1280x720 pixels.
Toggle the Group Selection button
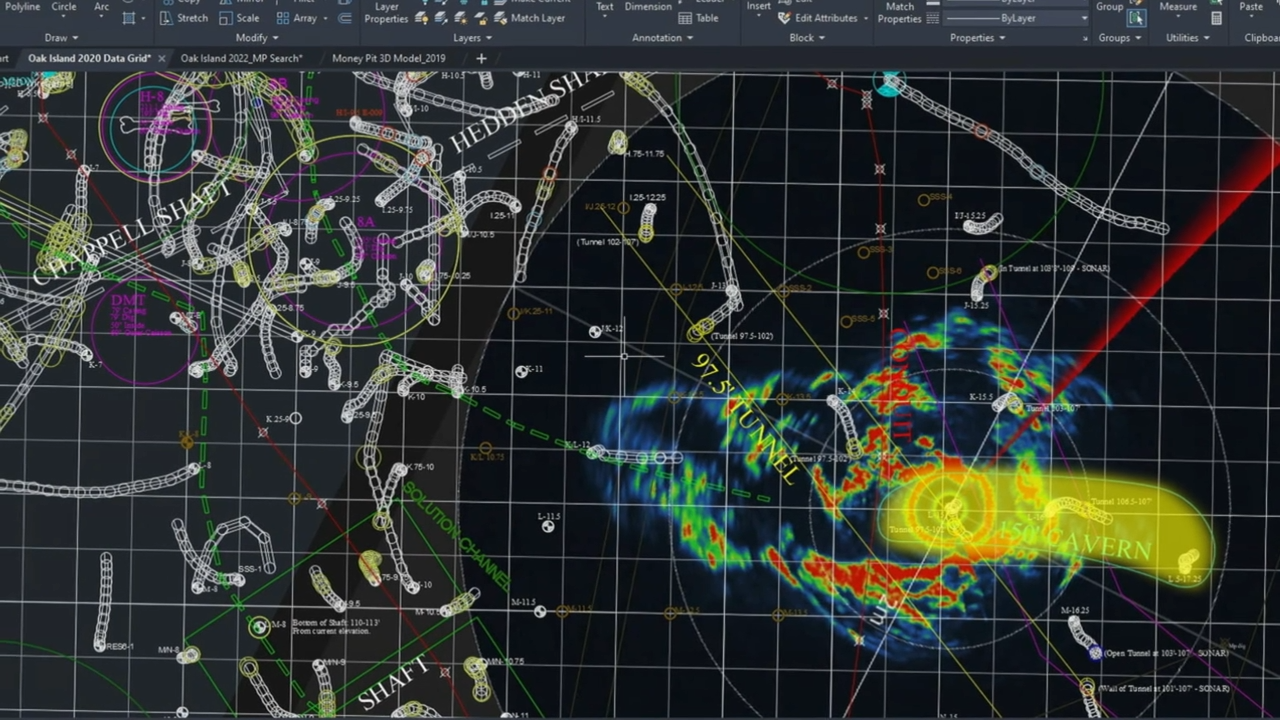click(1136, 18)
